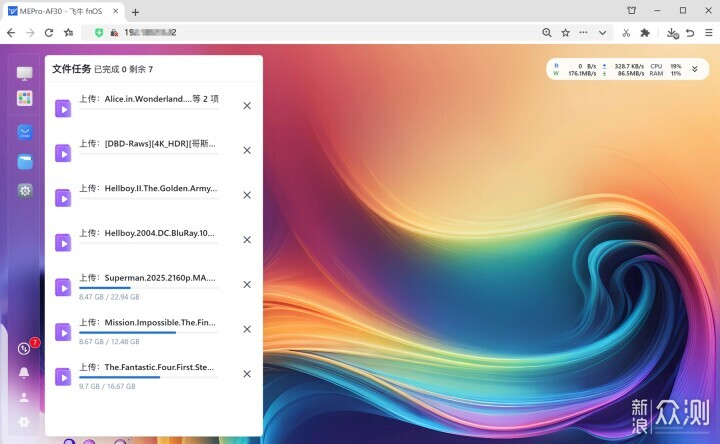Screen dimensions: 720x444
Task: Cancel the Hellboy.2004.DC.BluRay upload
Action: point(247,240)
